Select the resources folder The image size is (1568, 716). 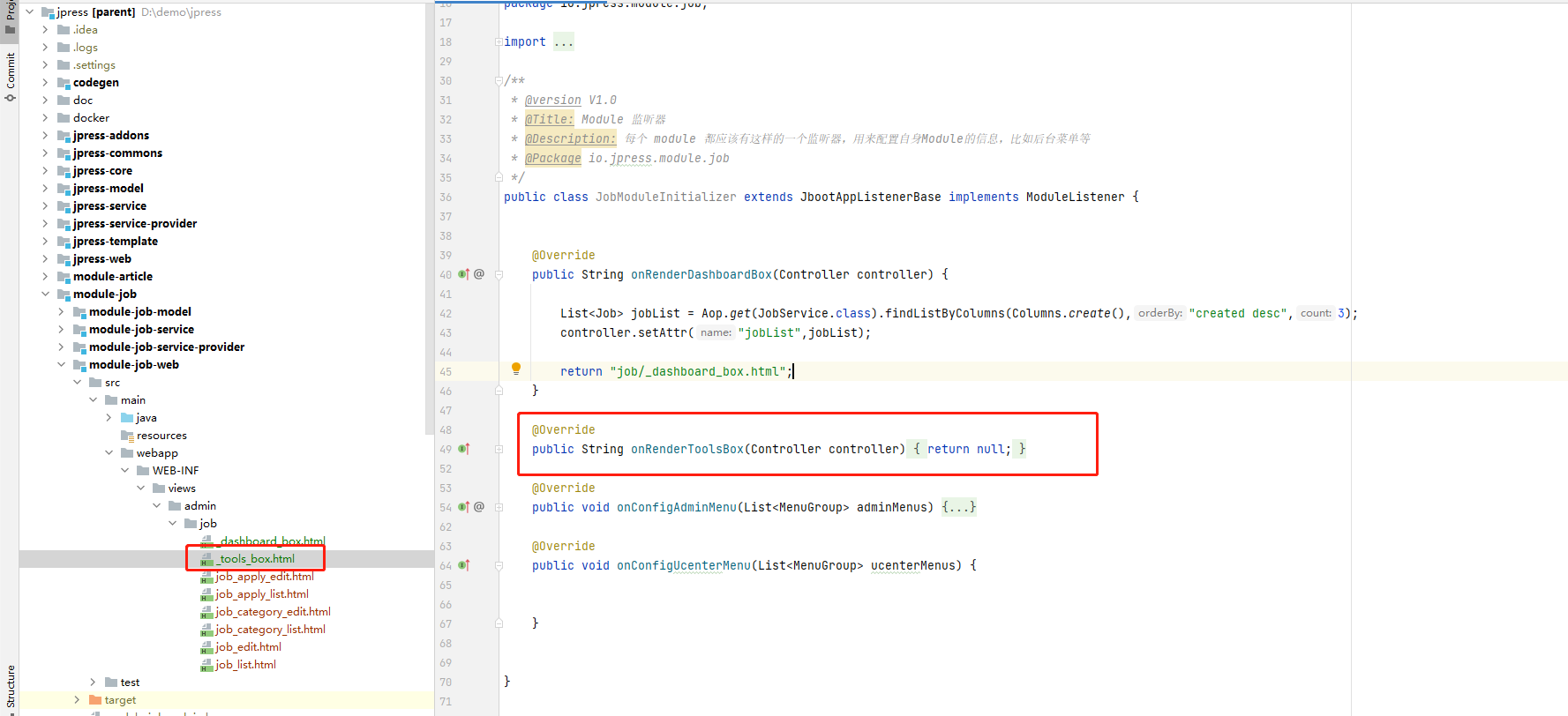click(x=161, y=435)
